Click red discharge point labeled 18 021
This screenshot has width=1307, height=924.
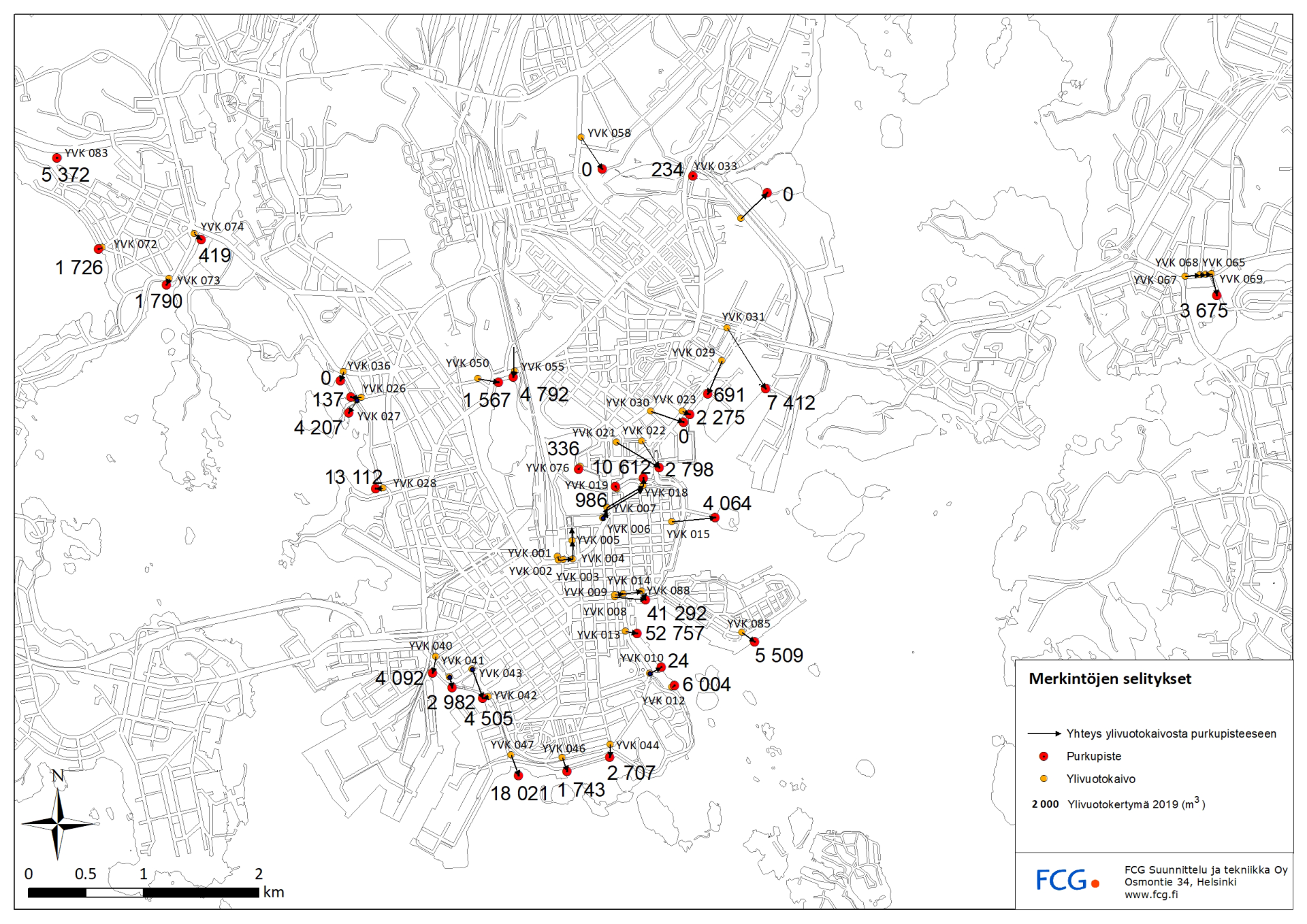pos(519,775)
